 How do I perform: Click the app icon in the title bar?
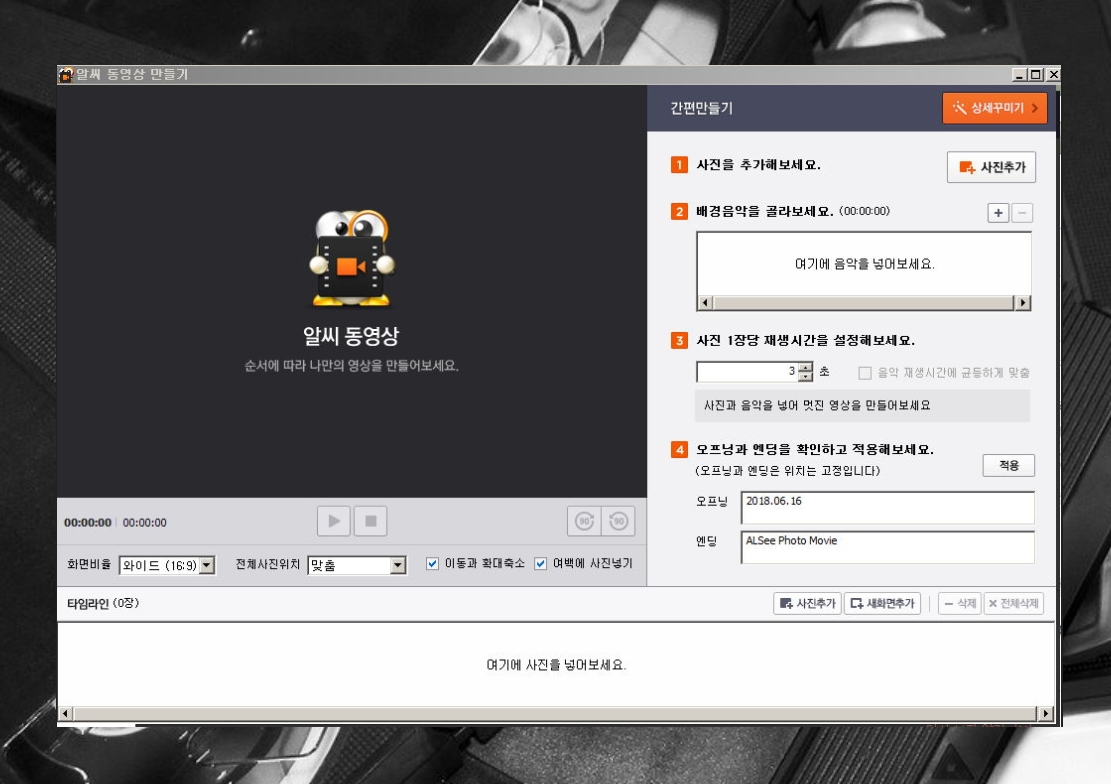66,74
